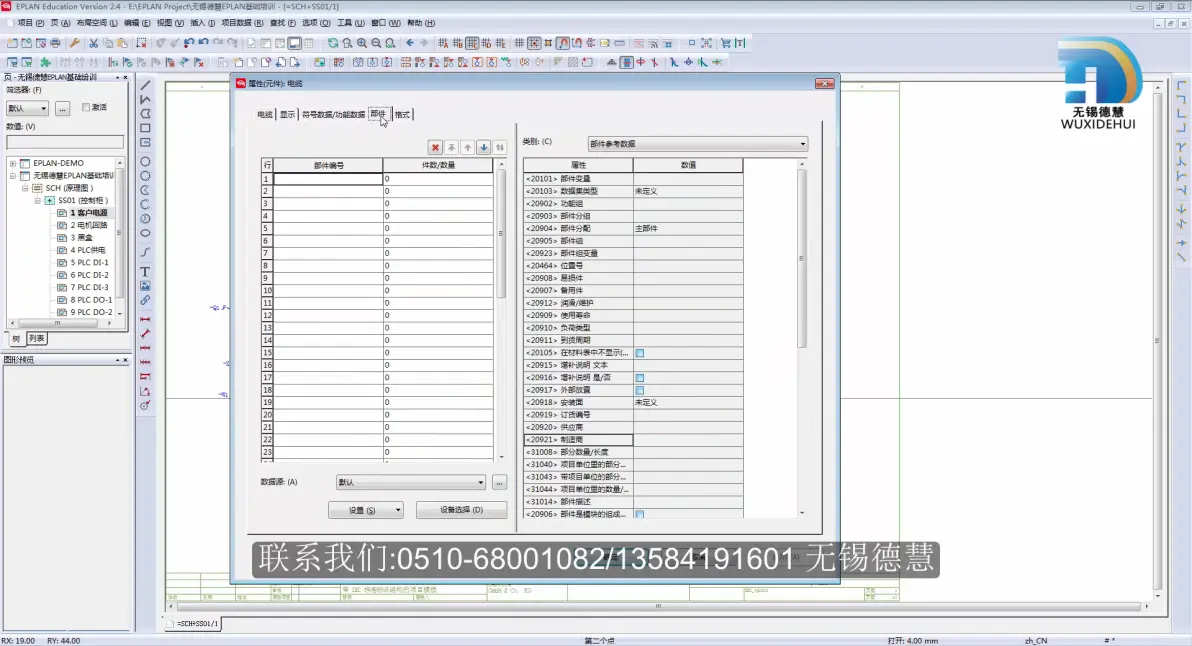1192x646 pixels.
Task: Click the move-up arrow above the parts table
Action: click(x=468, y=147)
